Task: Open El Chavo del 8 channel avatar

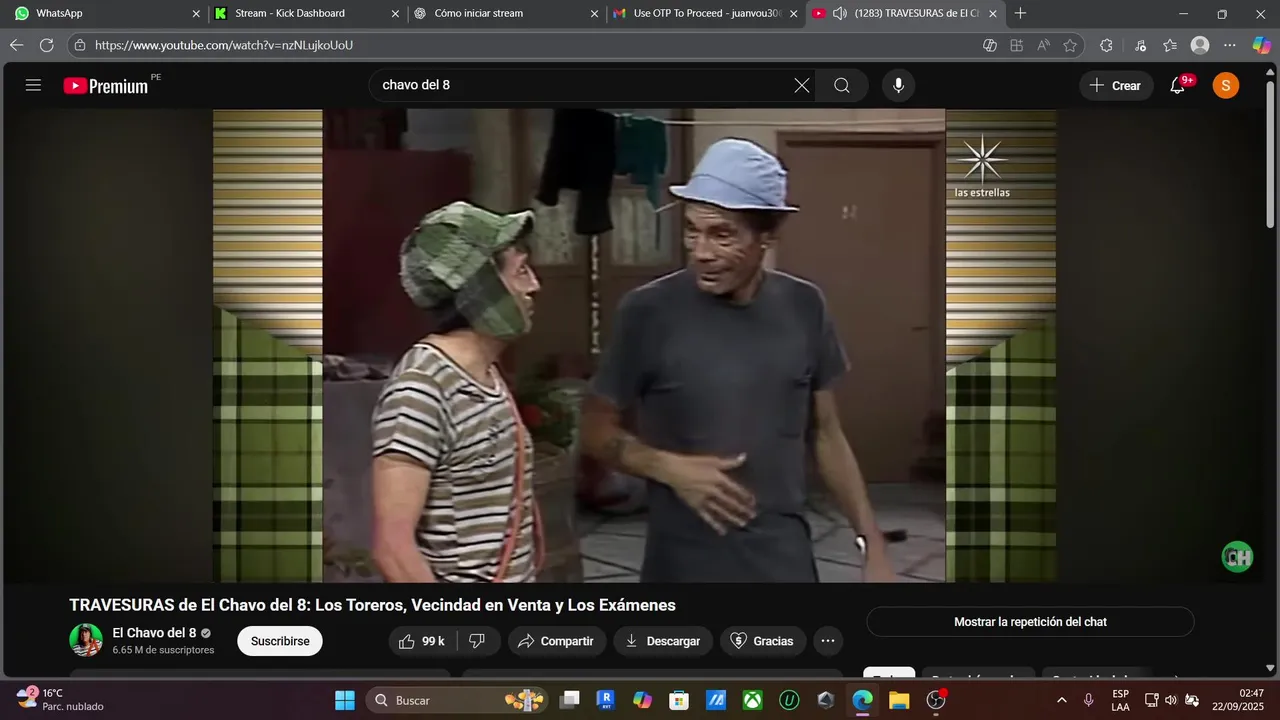Action: click(x=86, y=640)
